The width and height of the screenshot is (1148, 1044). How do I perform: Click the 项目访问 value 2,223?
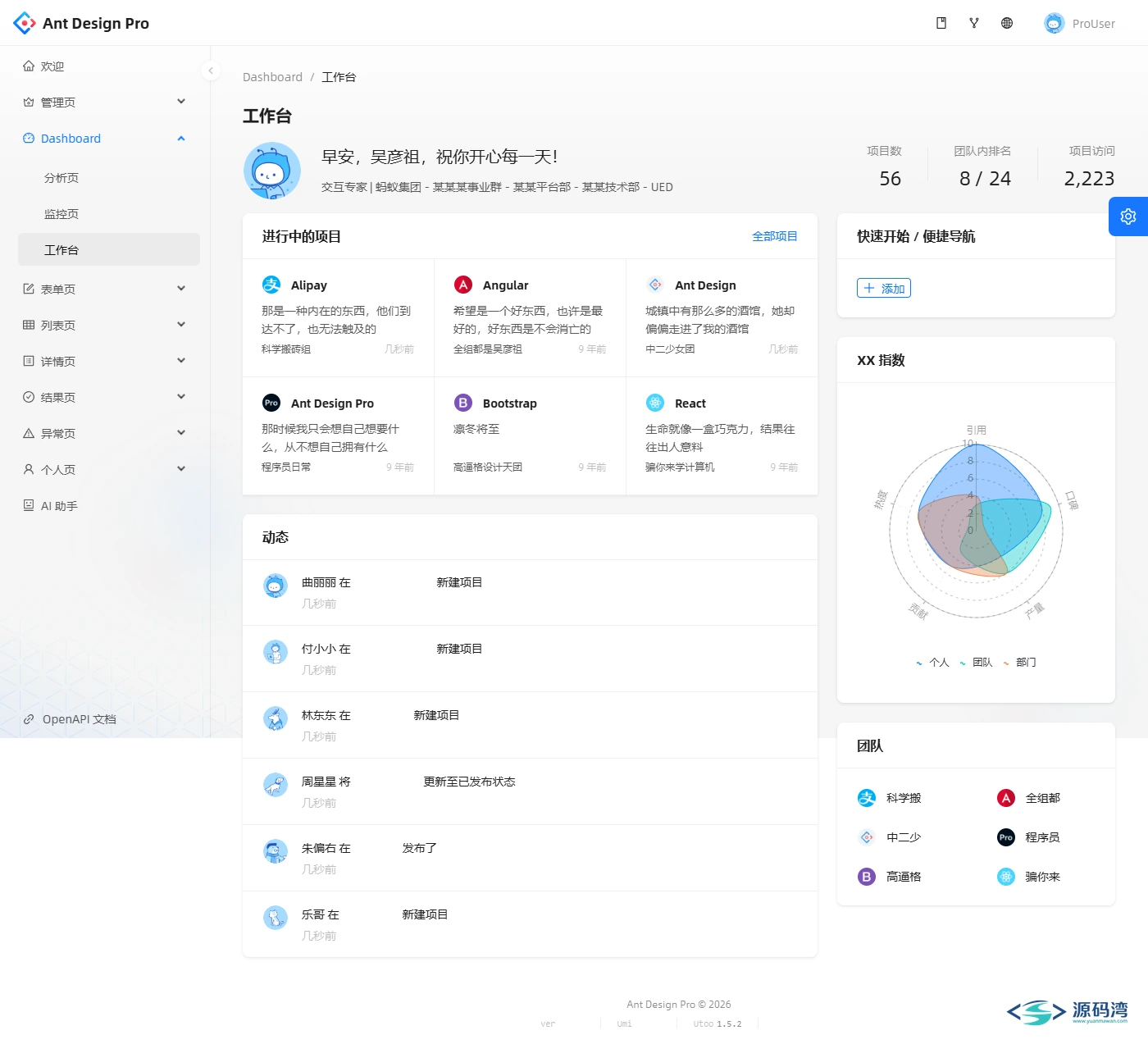click(x=1089, y=179)
